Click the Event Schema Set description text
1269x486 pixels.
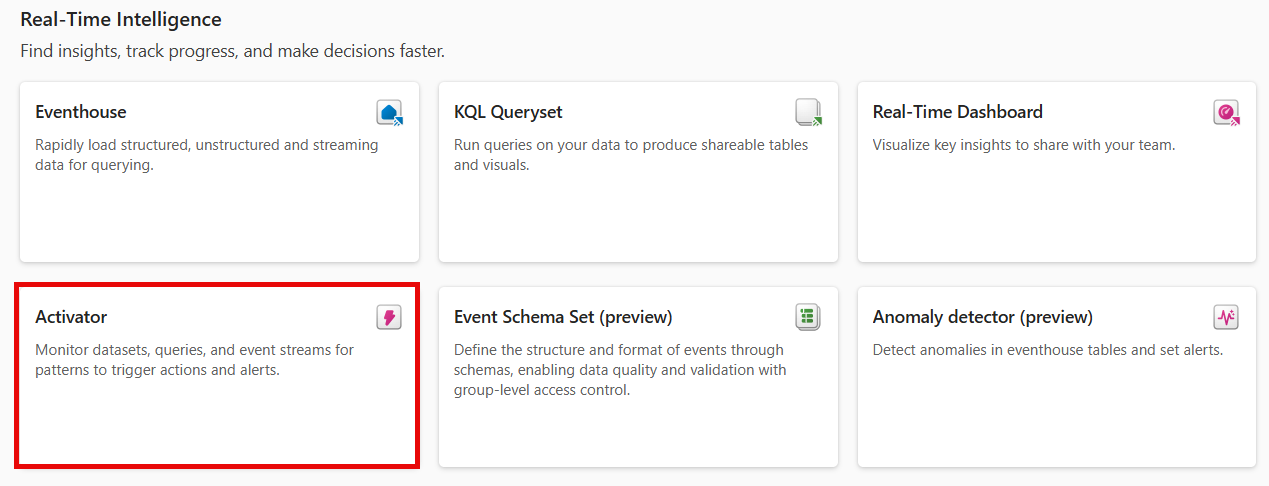(x=620, y=370)
